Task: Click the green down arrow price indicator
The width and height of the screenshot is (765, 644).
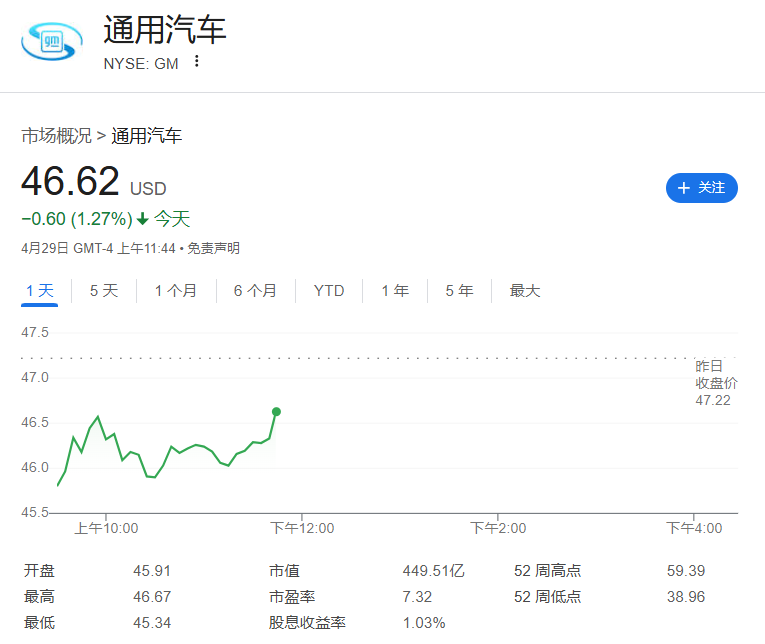Action: pos(142,219)
